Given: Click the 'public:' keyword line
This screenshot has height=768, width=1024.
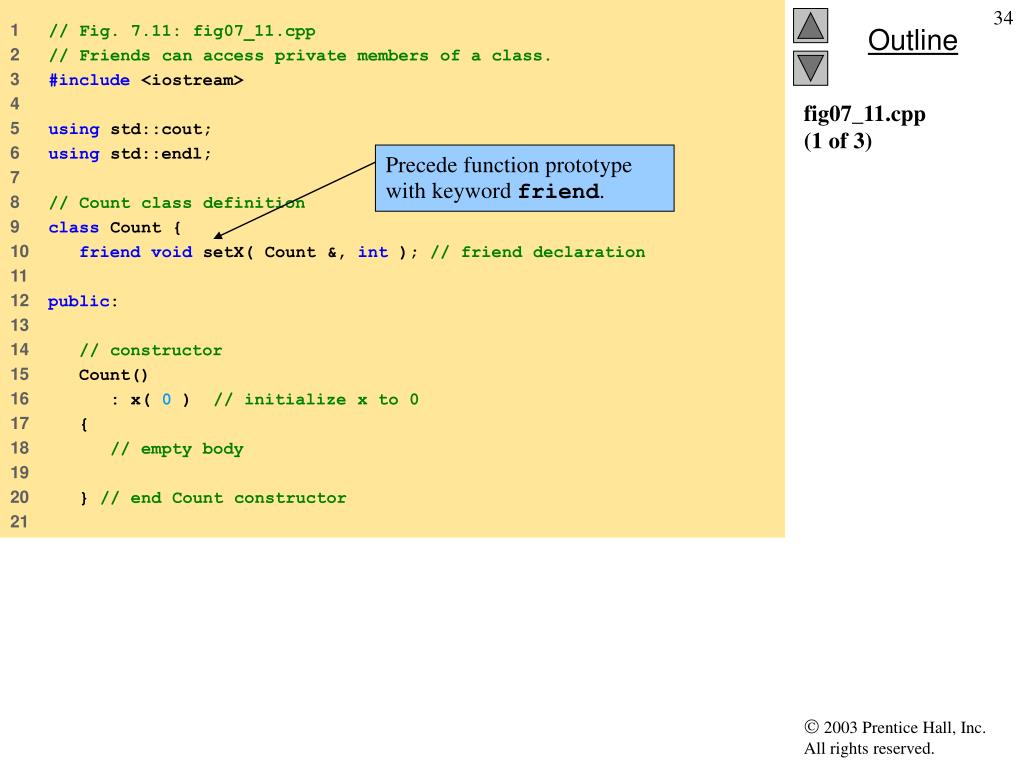Looking at the screenshot, I should pyautogui.click(x=83, y=302).
